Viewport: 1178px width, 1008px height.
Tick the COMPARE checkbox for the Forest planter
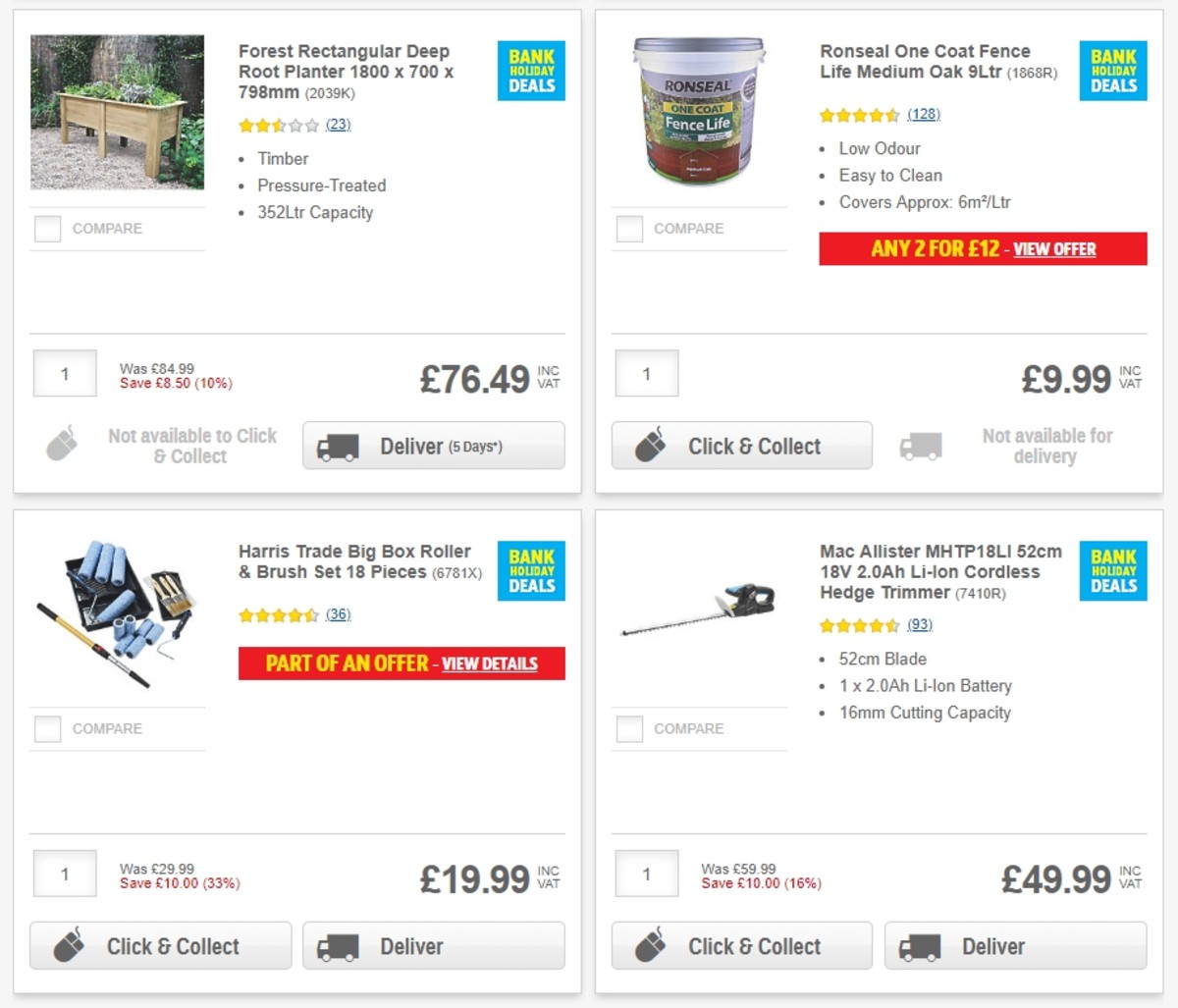pyautogui.click(x=46, y=228)
